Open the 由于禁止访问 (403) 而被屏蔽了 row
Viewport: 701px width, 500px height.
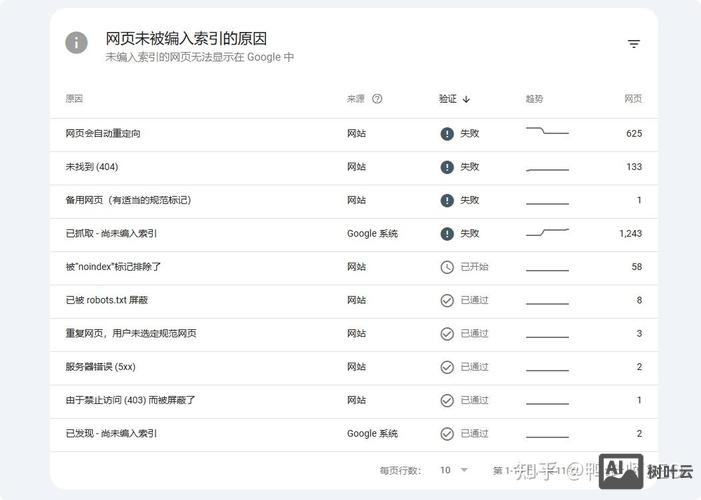point(354,401)
